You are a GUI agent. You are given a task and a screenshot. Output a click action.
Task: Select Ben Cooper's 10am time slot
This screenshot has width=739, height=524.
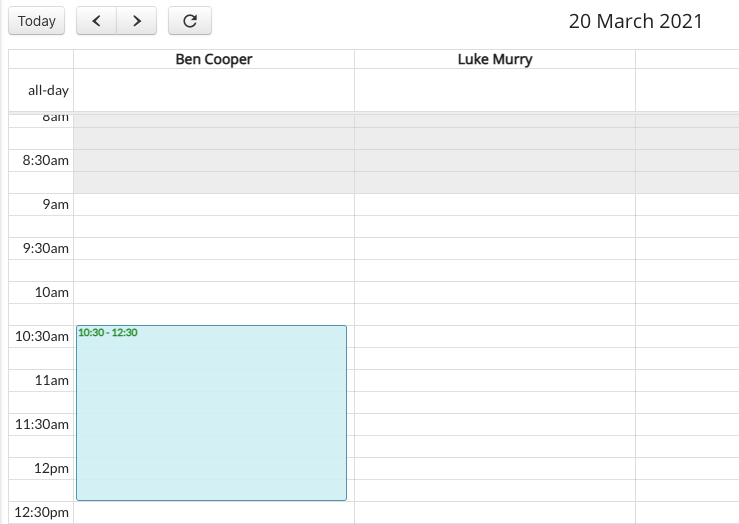pos(214,293)
